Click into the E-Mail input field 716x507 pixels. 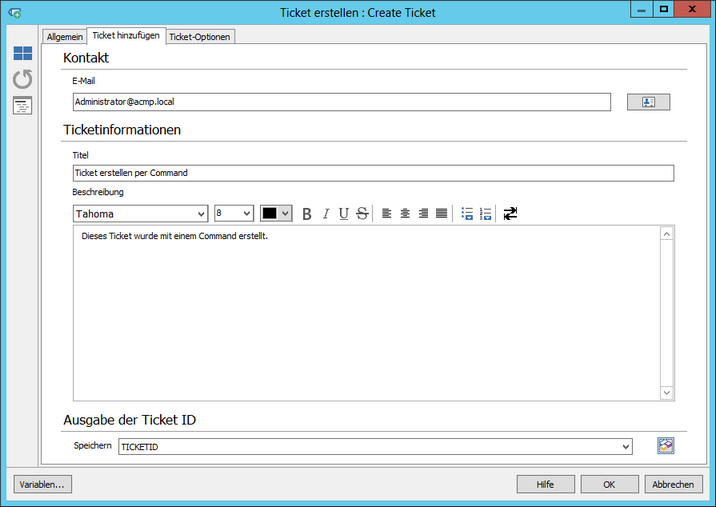point(342,102)
